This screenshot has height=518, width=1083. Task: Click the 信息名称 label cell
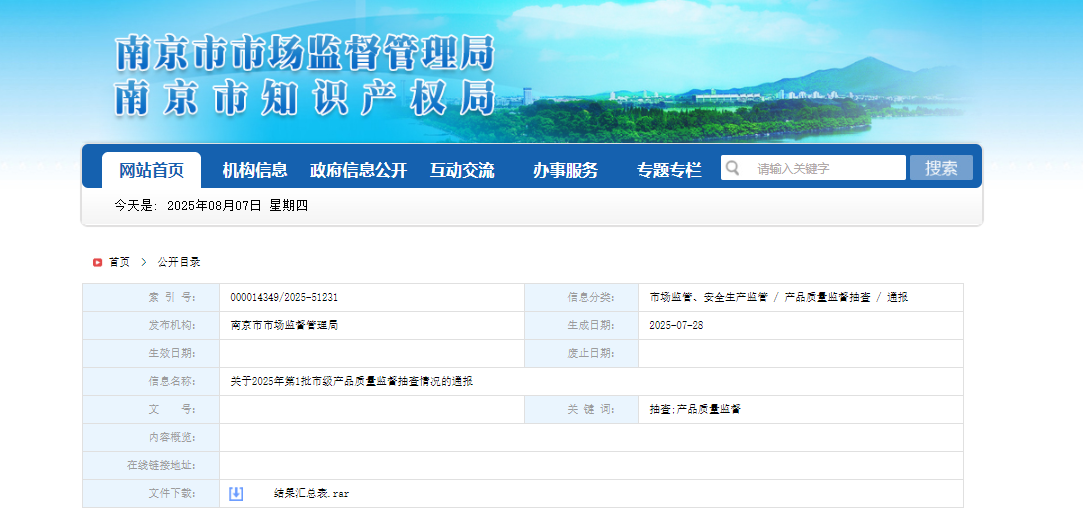tap(151, 381)
